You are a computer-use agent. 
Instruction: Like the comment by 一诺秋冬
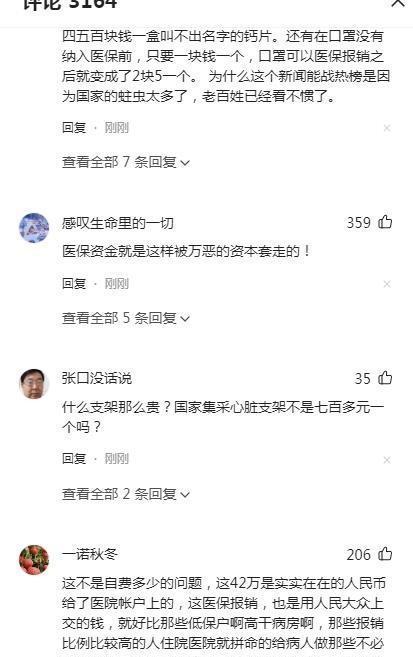[x=385, y=554]
